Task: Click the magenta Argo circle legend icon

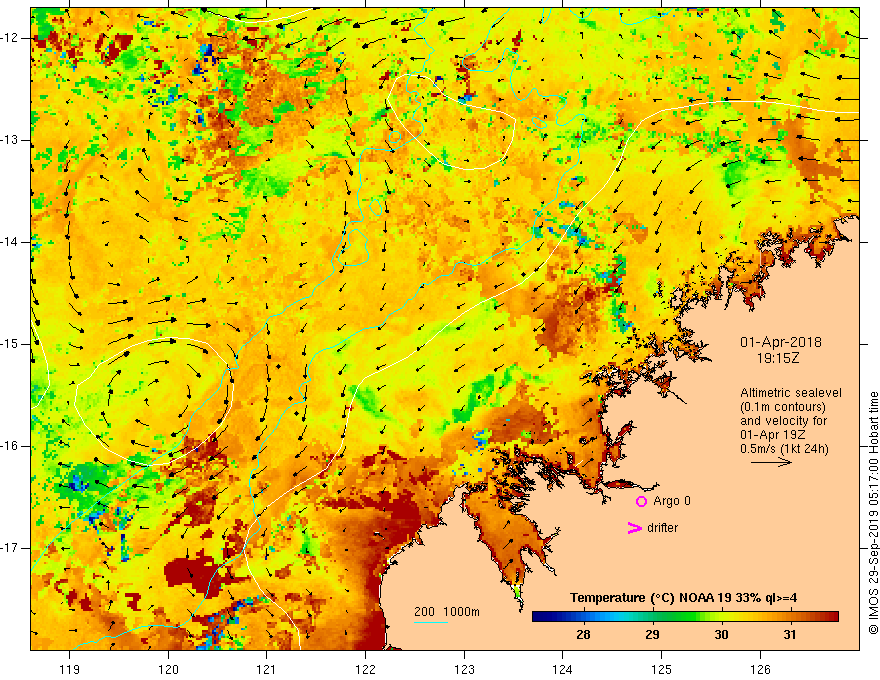Action: tap(641, 501)
